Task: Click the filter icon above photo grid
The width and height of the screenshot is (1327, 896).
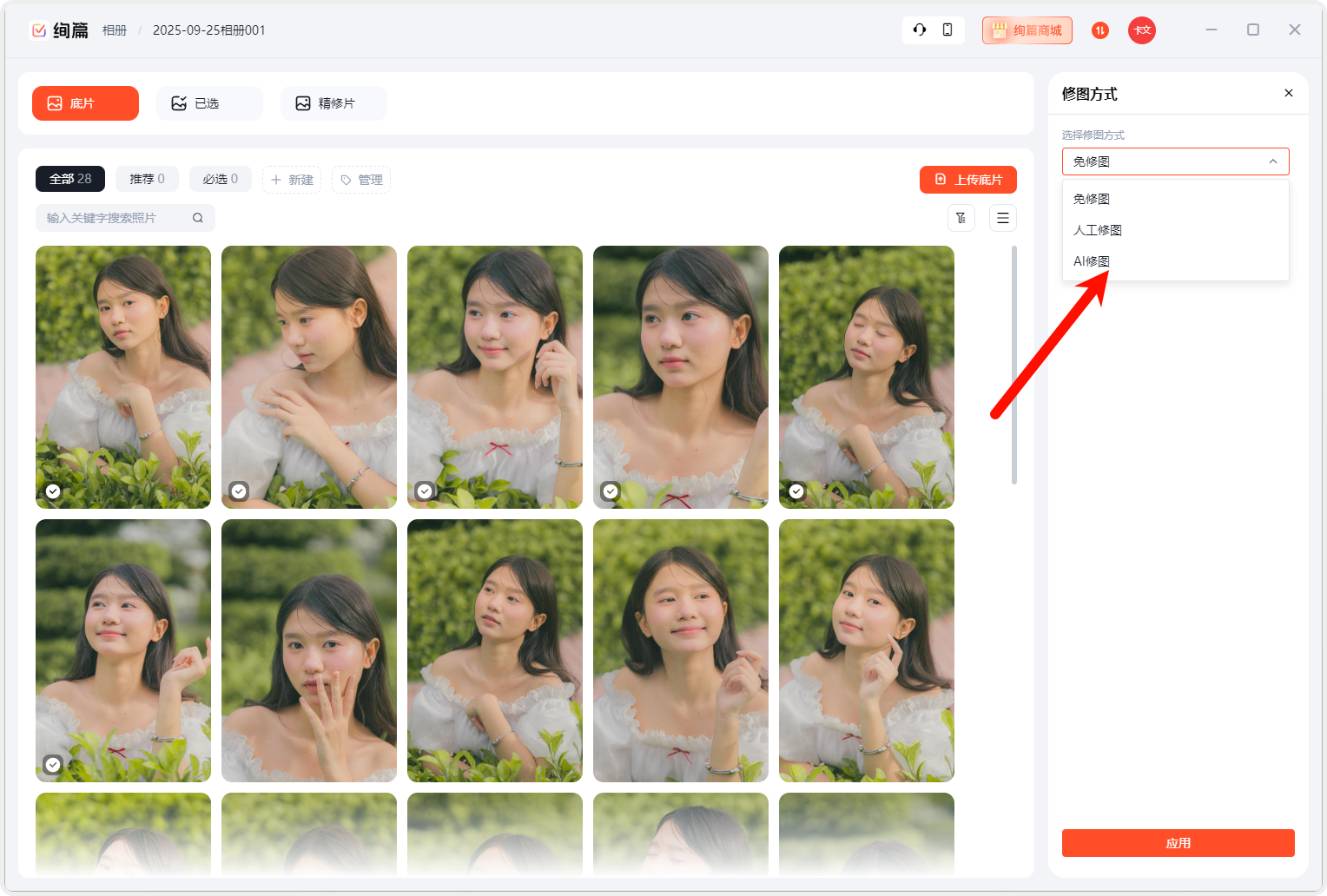Action: coord(961,218)
